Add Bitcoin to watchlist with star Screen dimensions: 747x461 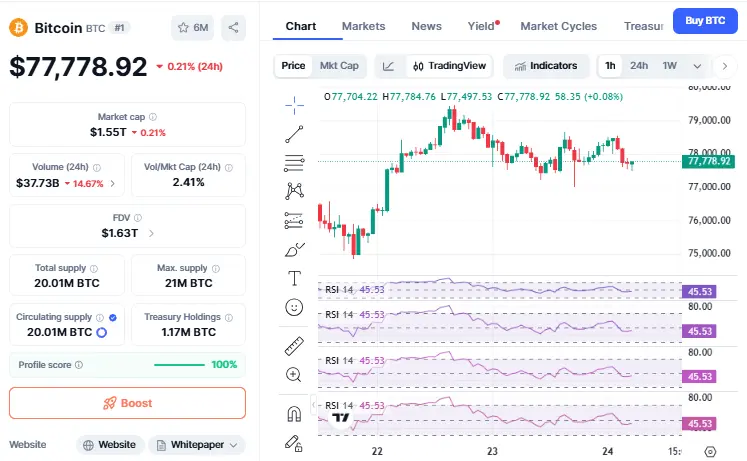tap(192, 28)
